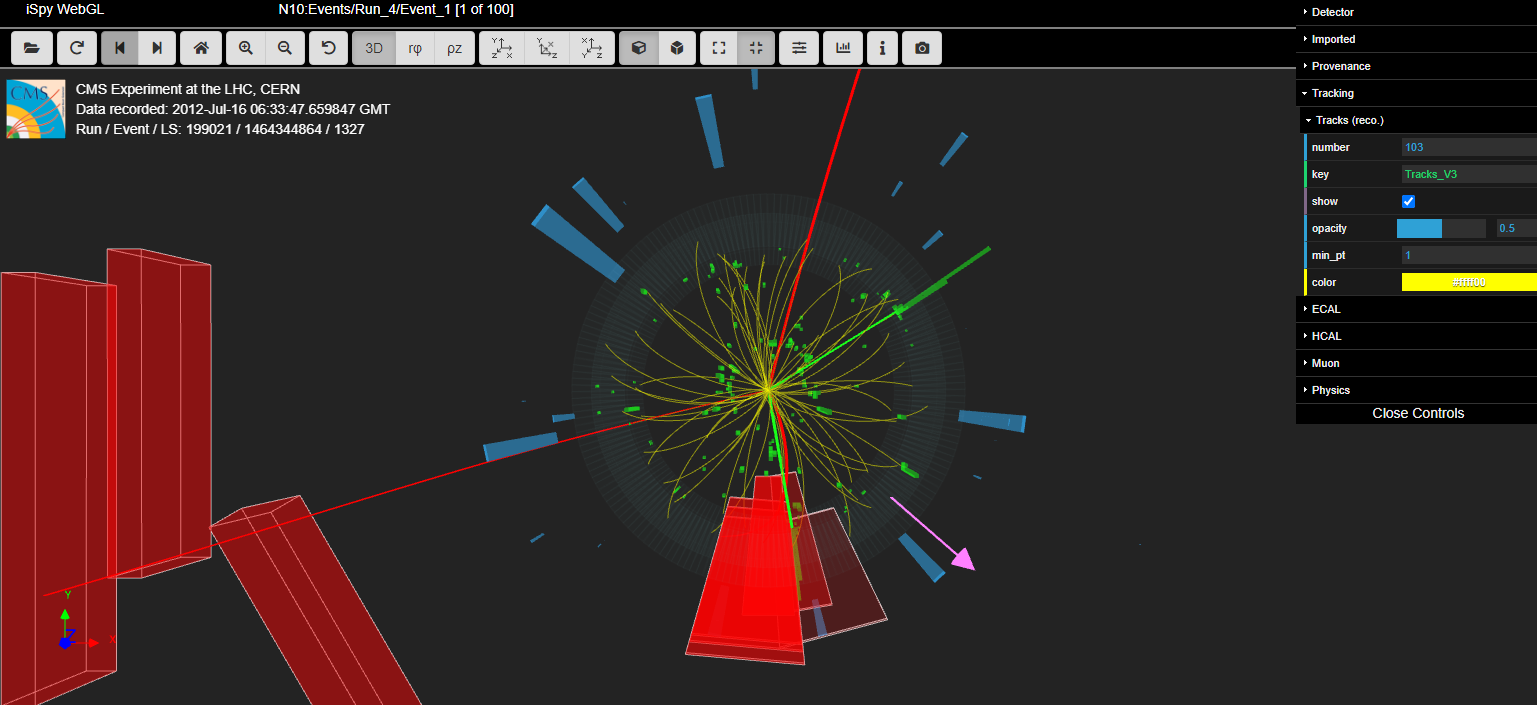This screenshot has height=705, width=1537.
Task: Toggle orthographic projection cube icon
Action: click(x=677, y=48)
